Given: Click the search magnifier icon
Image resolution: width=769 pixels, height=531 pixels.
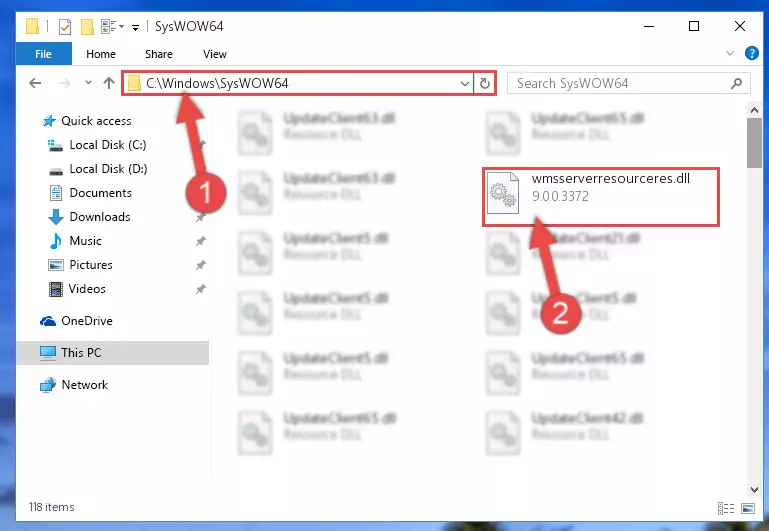Looking at the screenshot, I should click(x=736, y=84).
